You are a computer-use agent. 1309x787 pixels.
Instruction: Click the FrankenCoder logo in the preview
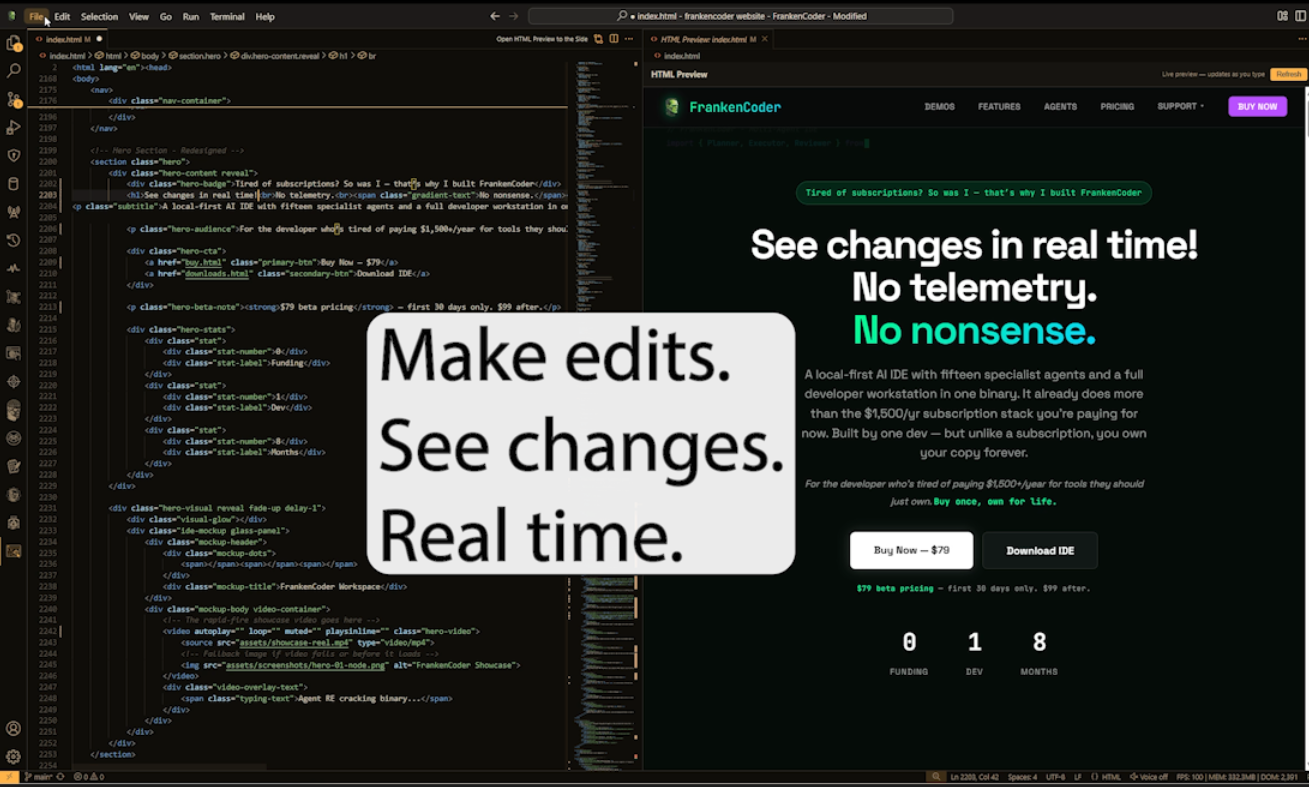point(725,107)
